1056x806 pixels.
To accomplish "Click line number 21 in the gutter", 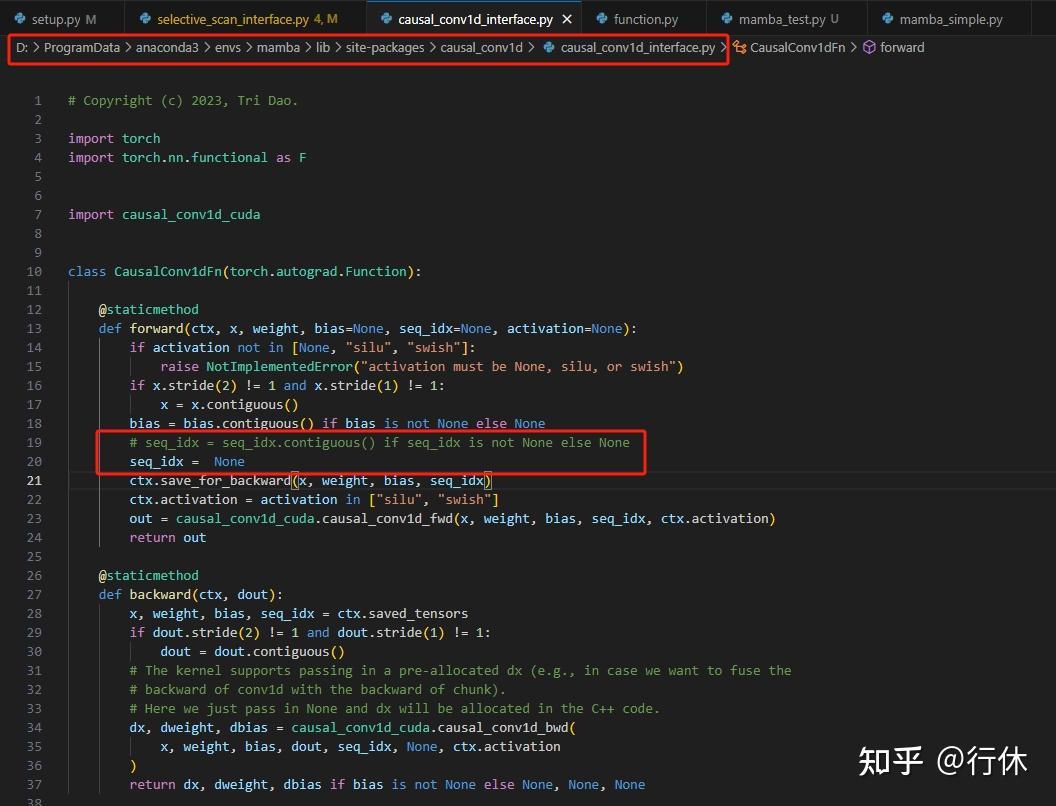I will click(x=33, y=480).
